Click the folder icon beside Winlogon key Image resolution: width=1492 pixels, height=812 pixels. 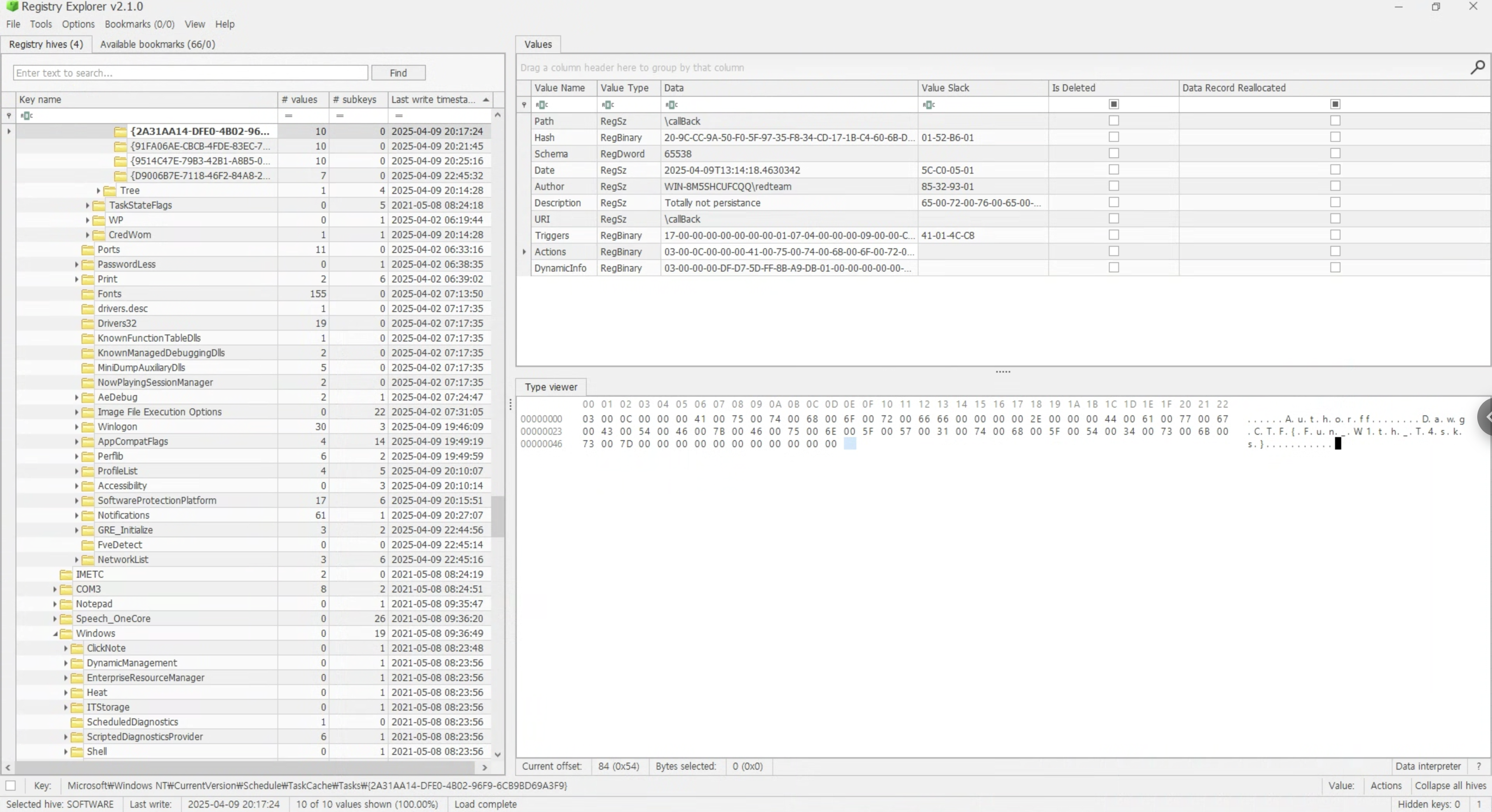(88, 426)
